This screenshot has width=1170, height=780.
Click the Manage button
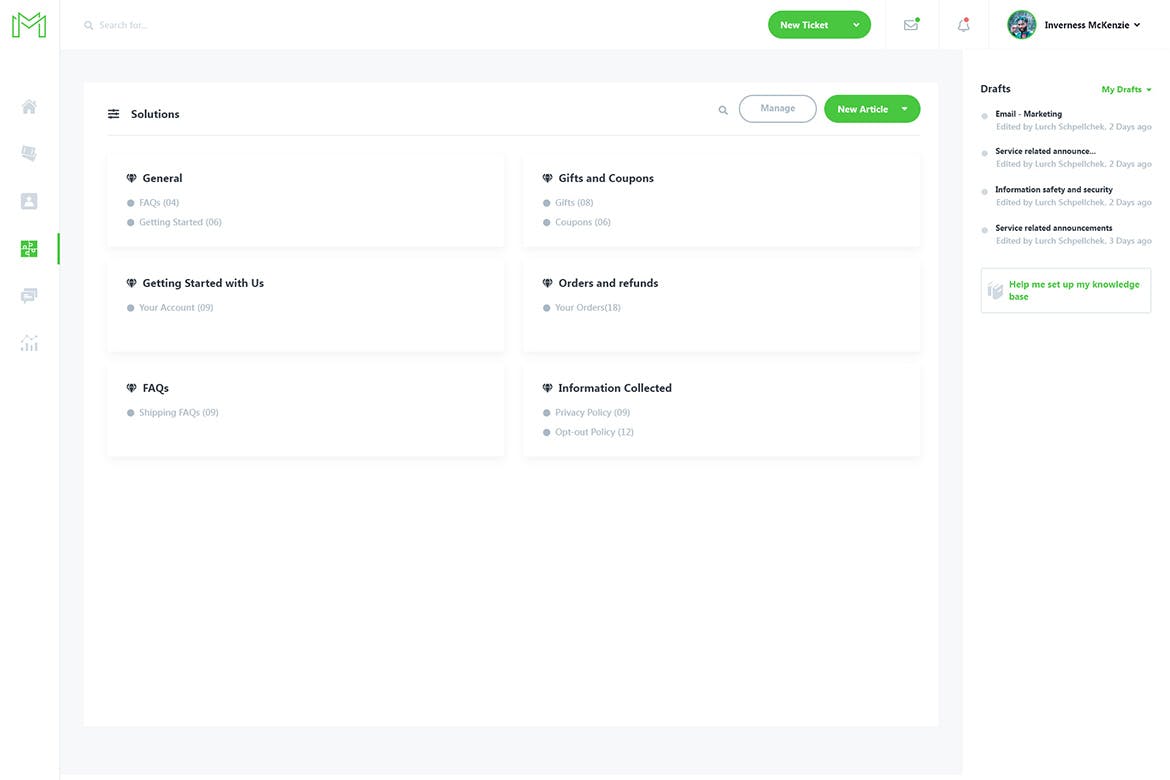(x=777, y=109)
